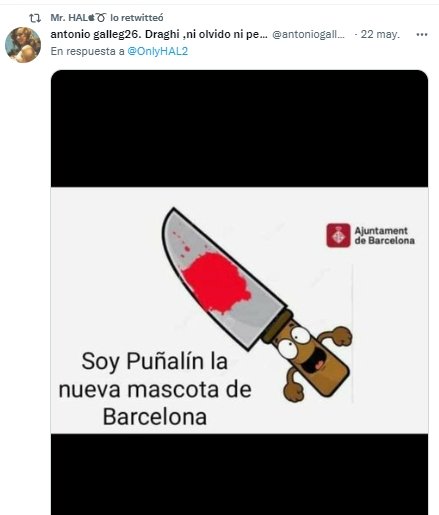This screenshot has width=439, height=515.
Task: Open the tweet's attached image
Action: click(239, 292)
